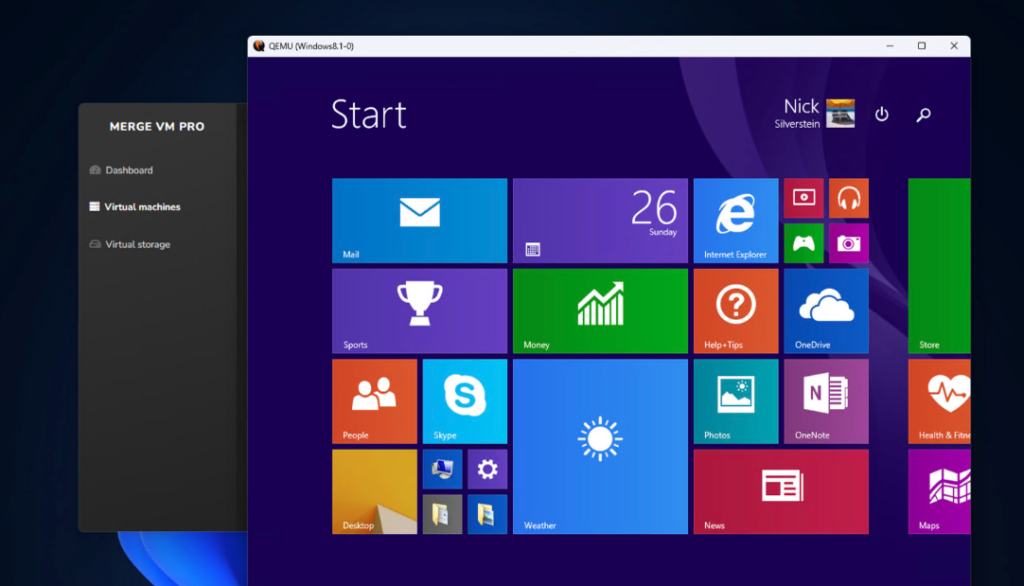
Task: Launch the Maps app
Action: coord(938,490)
